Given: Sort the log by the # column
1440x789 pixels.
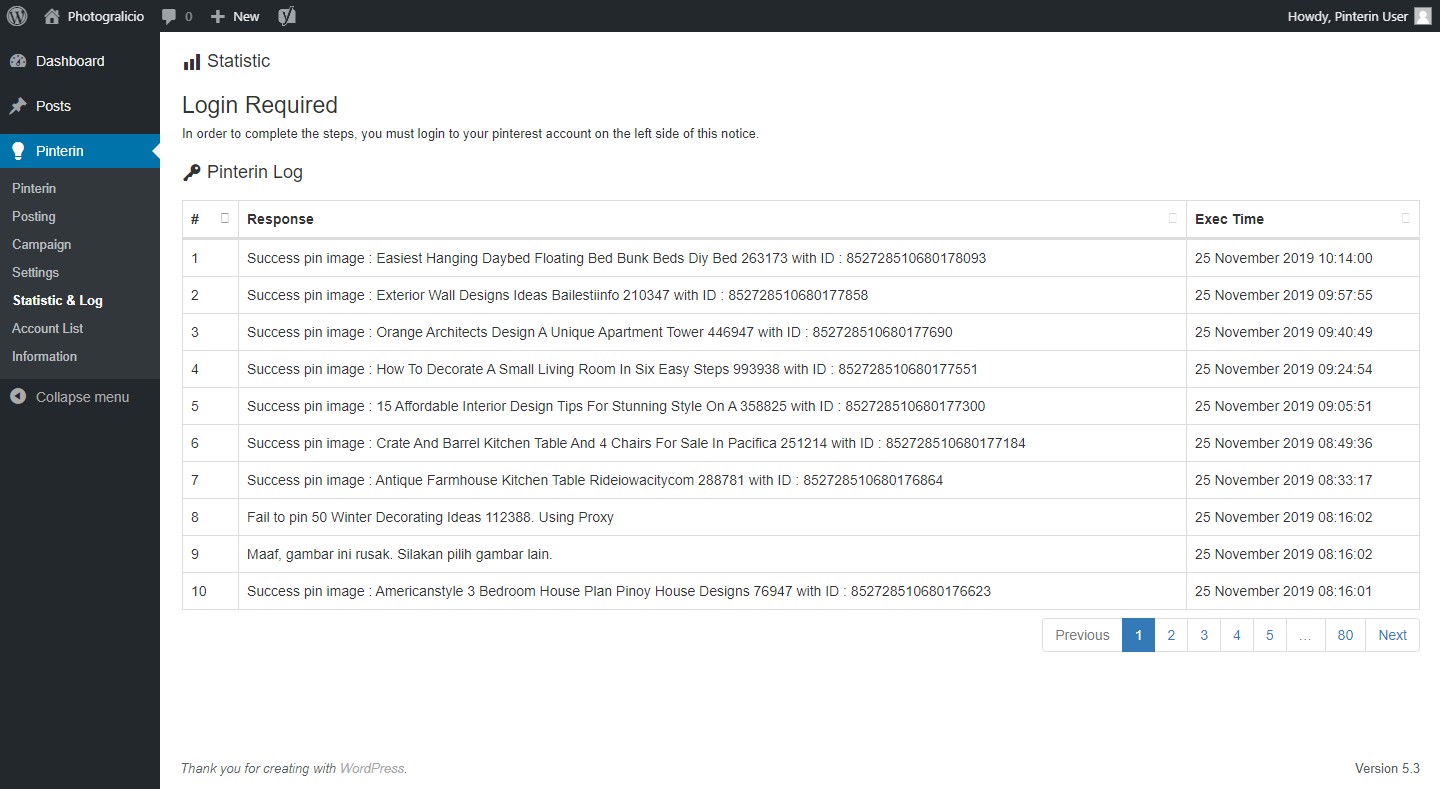Looking at the screenshot, I should 210,219.
